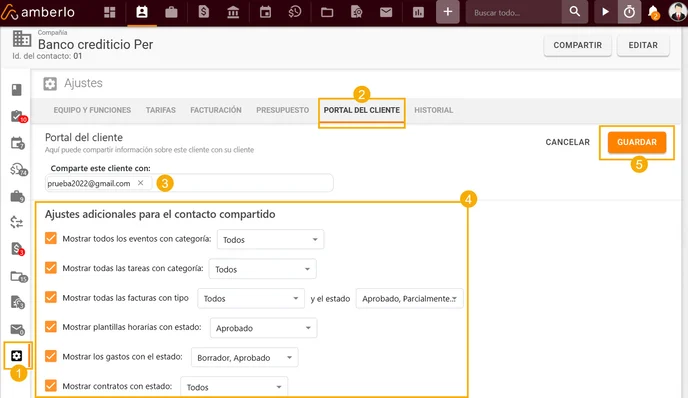688x398 pixels.
Task: Remove prueba2022@gmail.com from shared list
Action: point(140,183)
